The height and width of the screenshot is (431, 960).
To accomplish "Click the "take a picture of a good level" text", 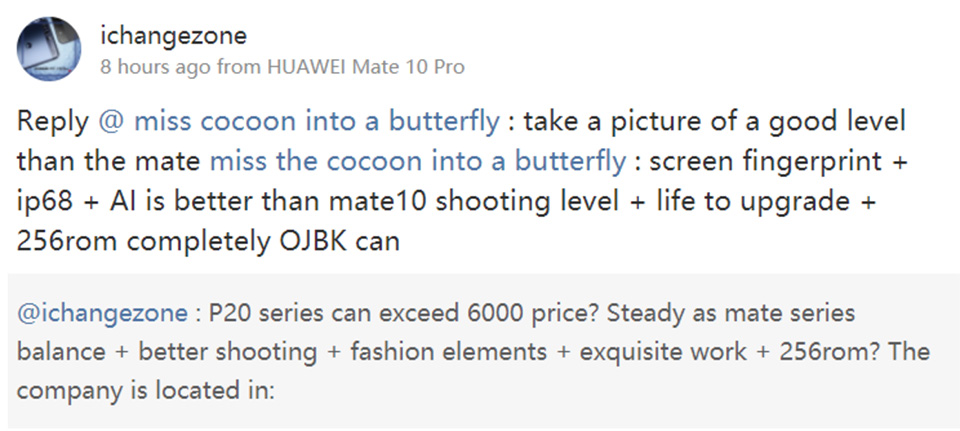I will [x=714, y=123].
